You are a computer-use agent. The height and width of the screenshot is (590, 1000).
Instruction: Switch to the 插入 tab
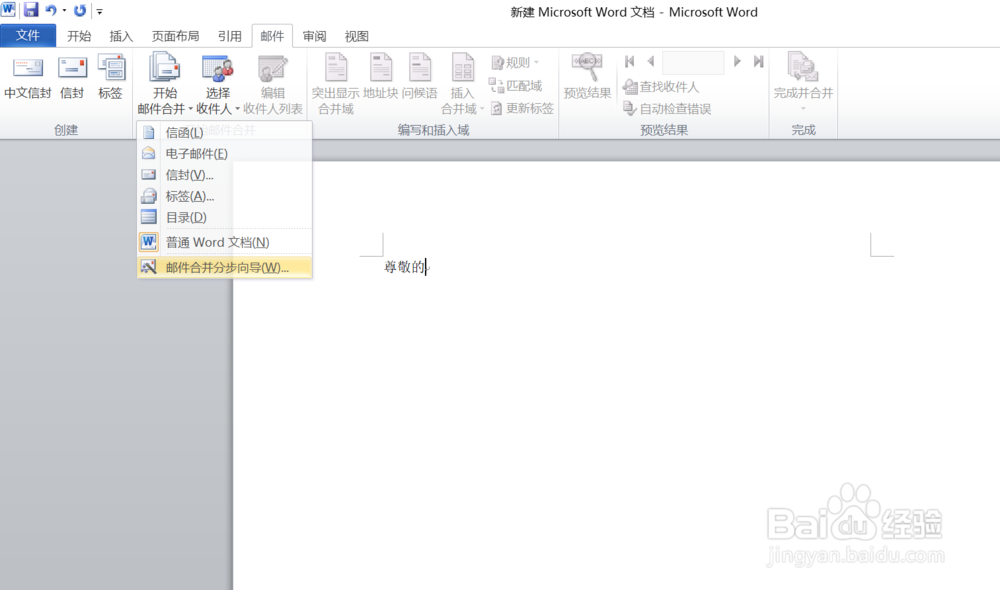[x=121, y=36]
